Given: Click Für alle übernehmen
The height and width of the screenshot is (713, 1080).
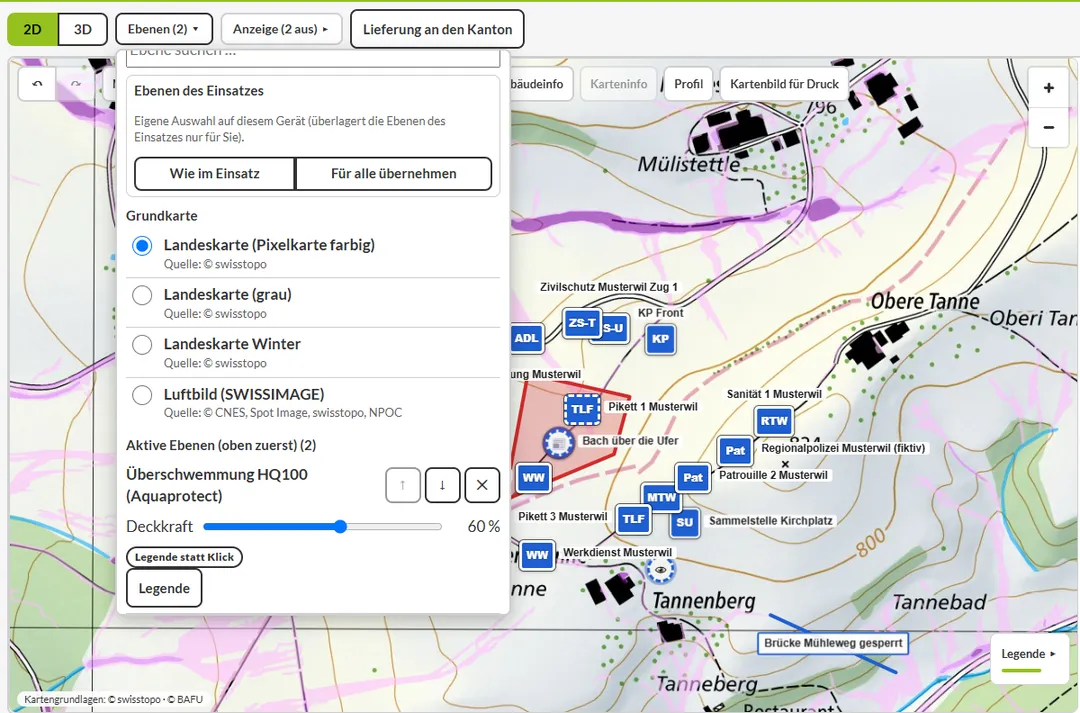Looking at the screenshot, I should 393,174.
